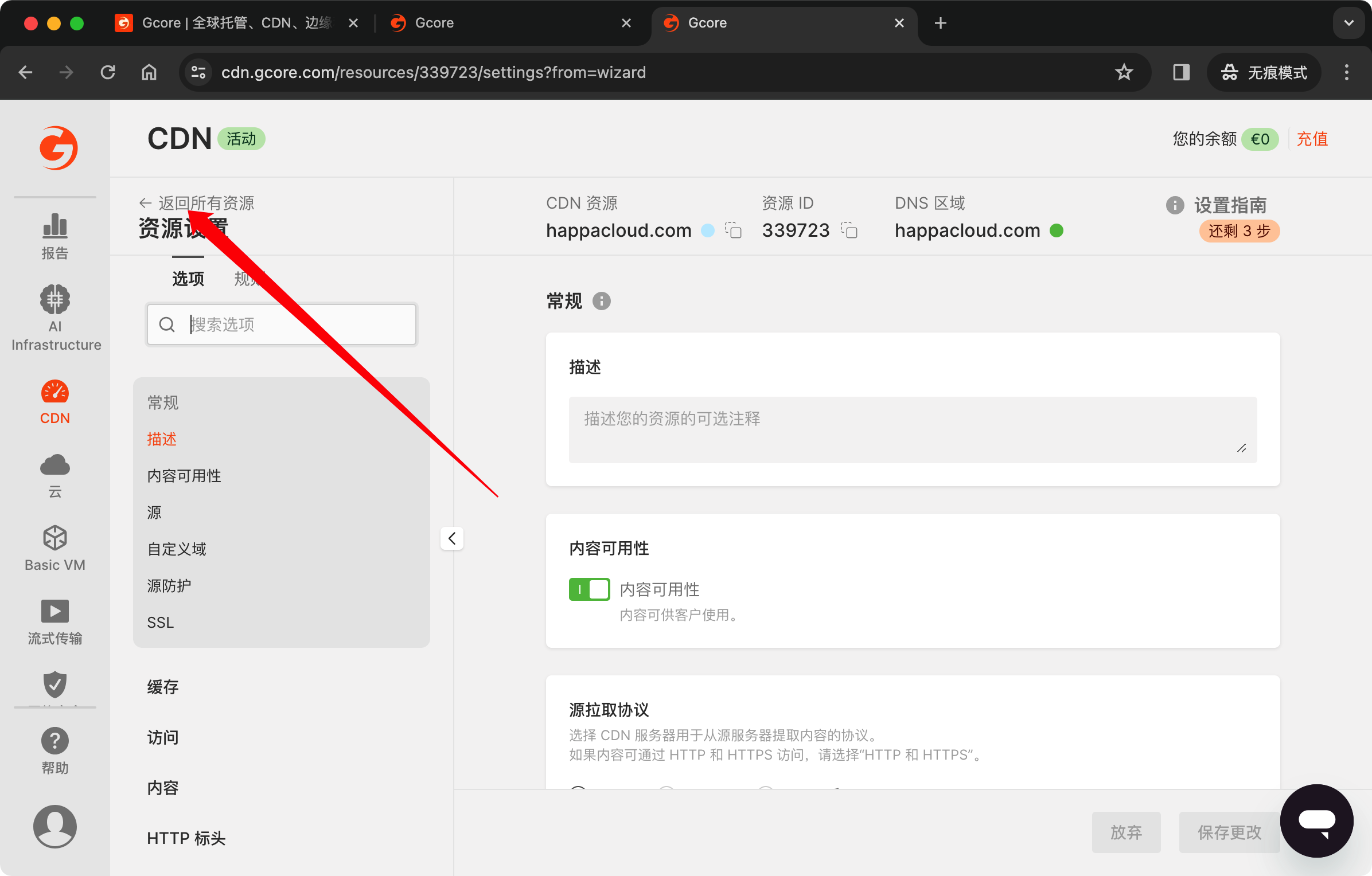Select the CDN sidebar icon
The image size is (1372, 876).
coord(55,402)
